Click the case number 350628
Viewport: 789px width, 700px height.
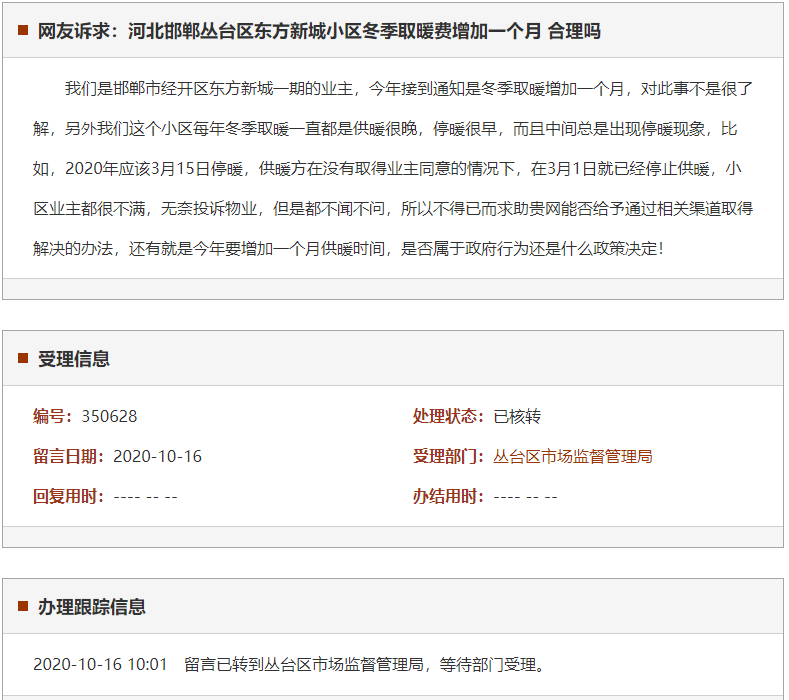(x=109, y=416)
